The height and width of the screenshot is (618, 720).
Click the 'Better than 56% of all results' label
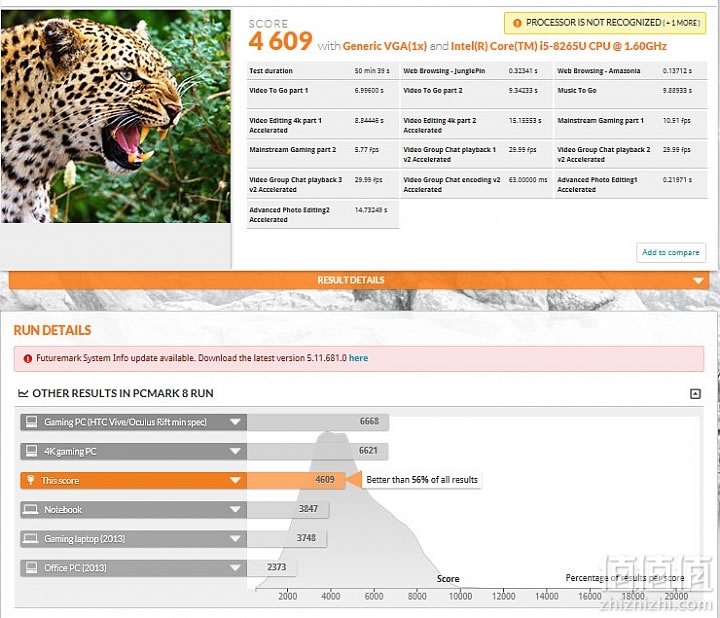(422, 480)
